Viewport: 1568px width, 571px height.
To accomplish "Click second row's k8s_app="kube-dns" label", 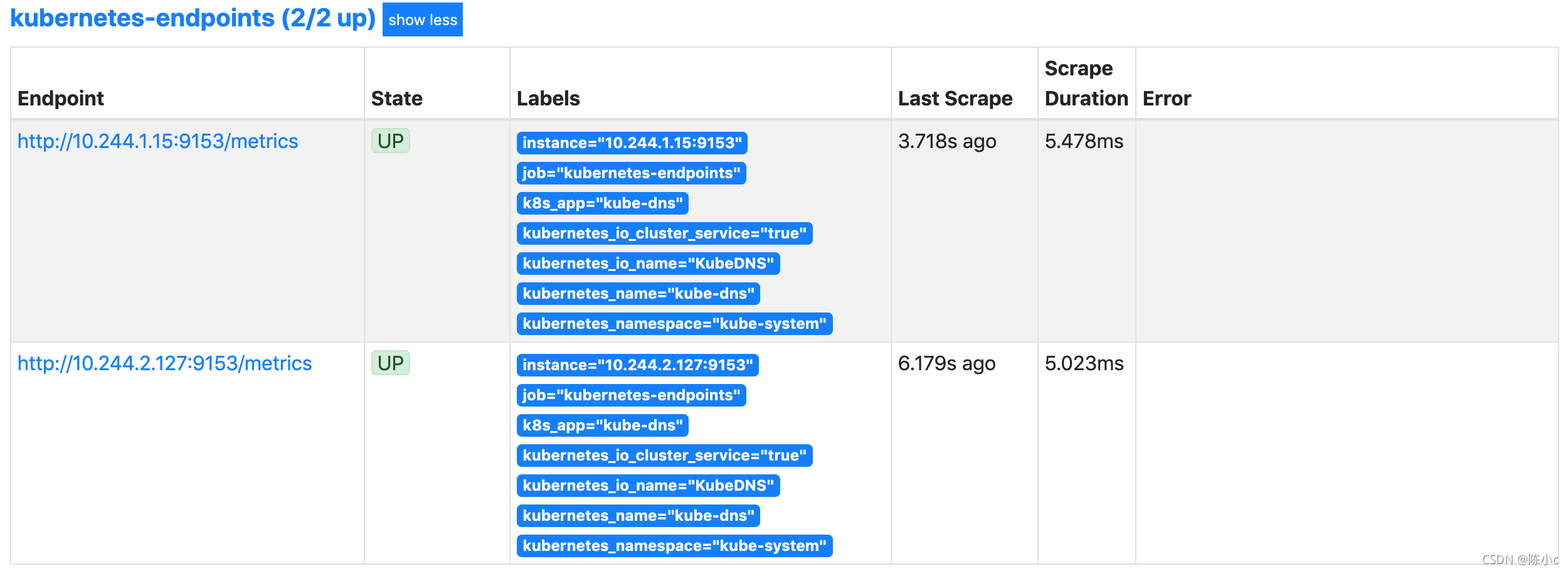I will (602, 425).
